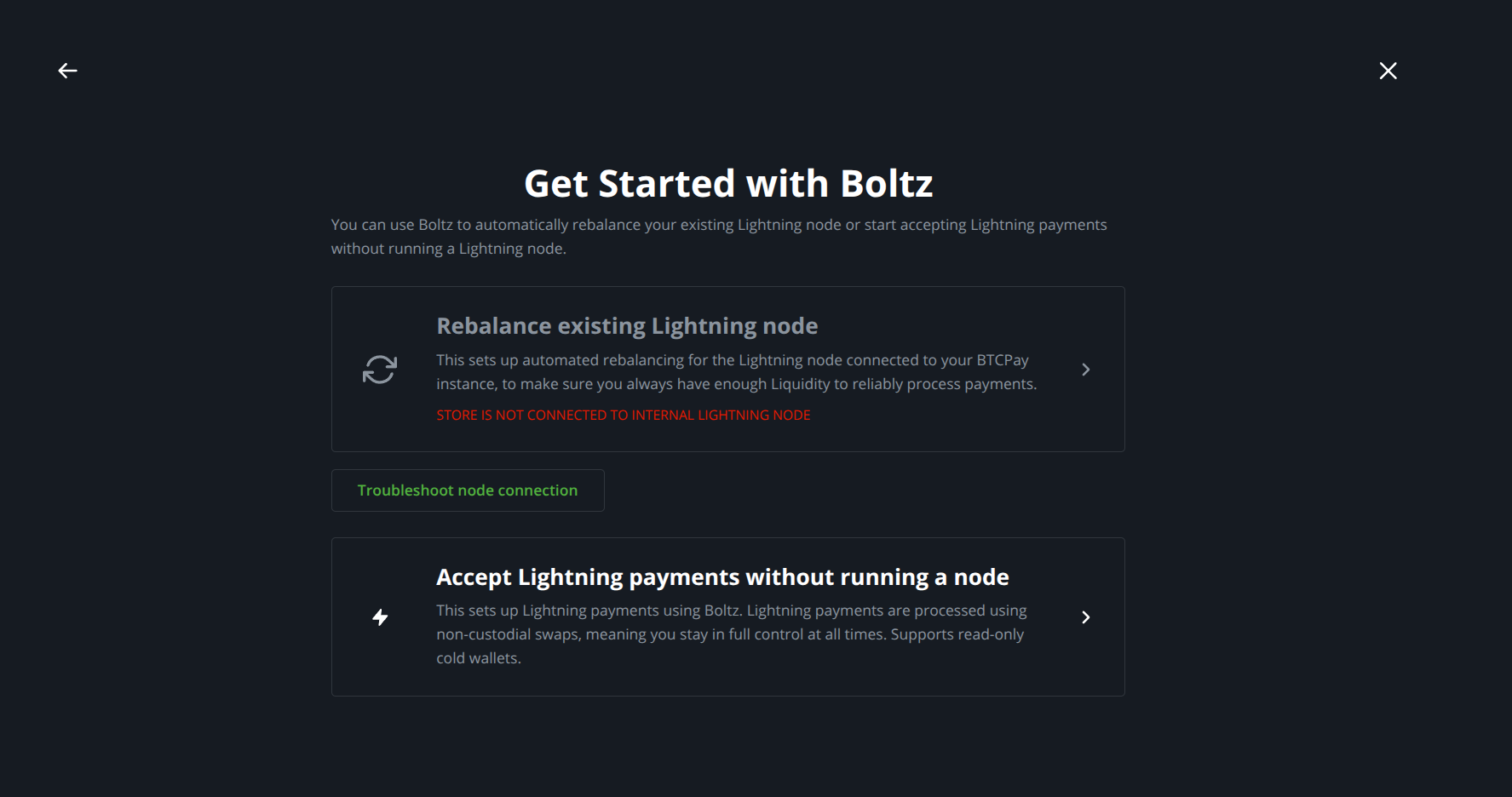Click 'cold wallets.' text in second card
Viewport: 1512px width, 797px height.
coord(479,658)
